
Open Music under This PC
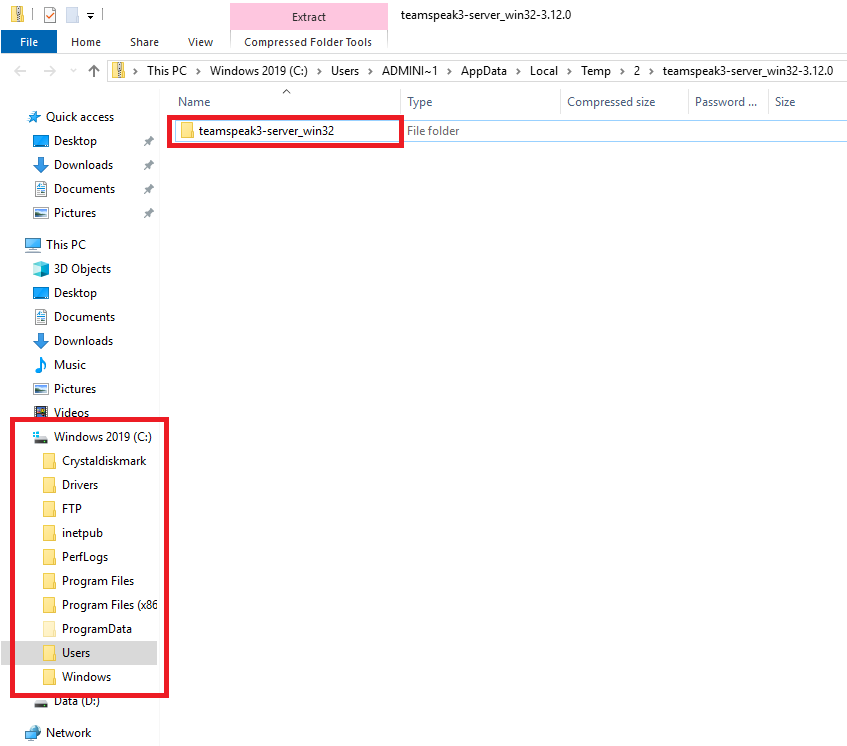(x=70, y=365)
